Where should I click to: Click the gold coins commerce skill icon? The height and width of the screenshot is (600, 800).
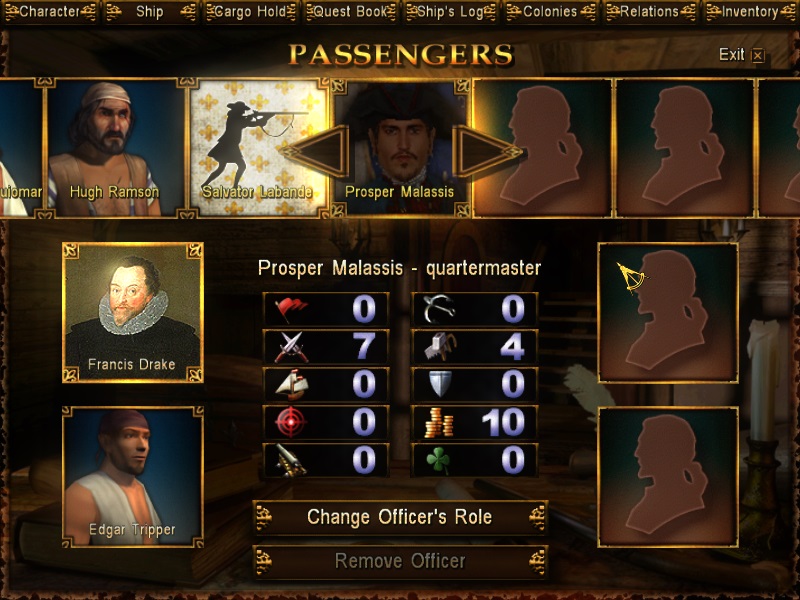(439, 422)
